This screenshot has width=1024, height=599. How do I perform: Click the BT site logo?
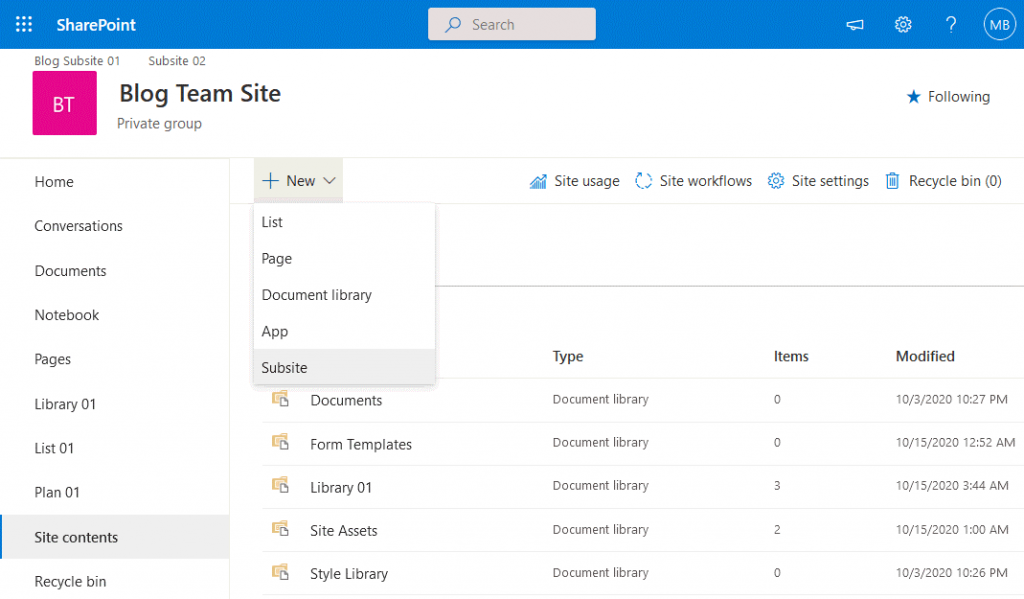(63, 103)
